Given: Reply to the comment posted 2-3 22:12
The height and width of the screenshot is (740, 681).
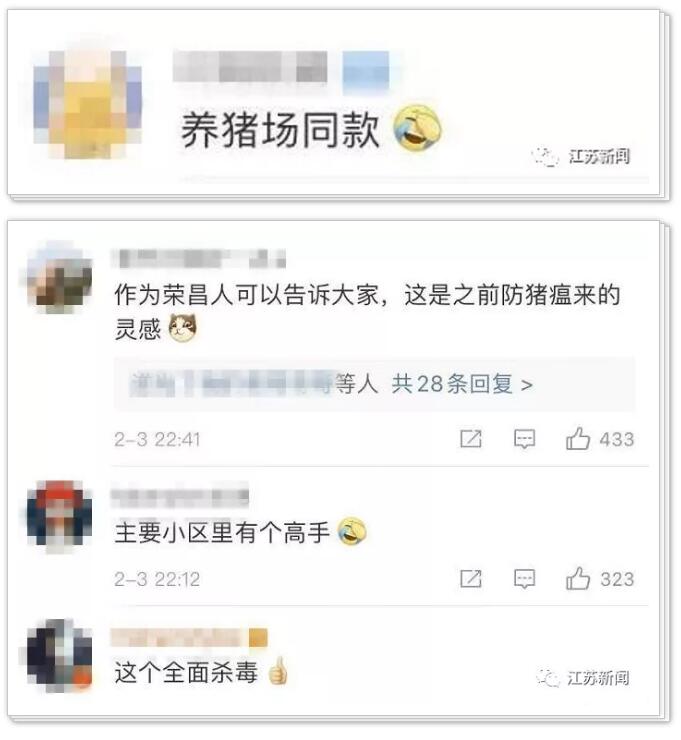Looking at the screenshot, I should pyautogui.click(x=524, y=579).
